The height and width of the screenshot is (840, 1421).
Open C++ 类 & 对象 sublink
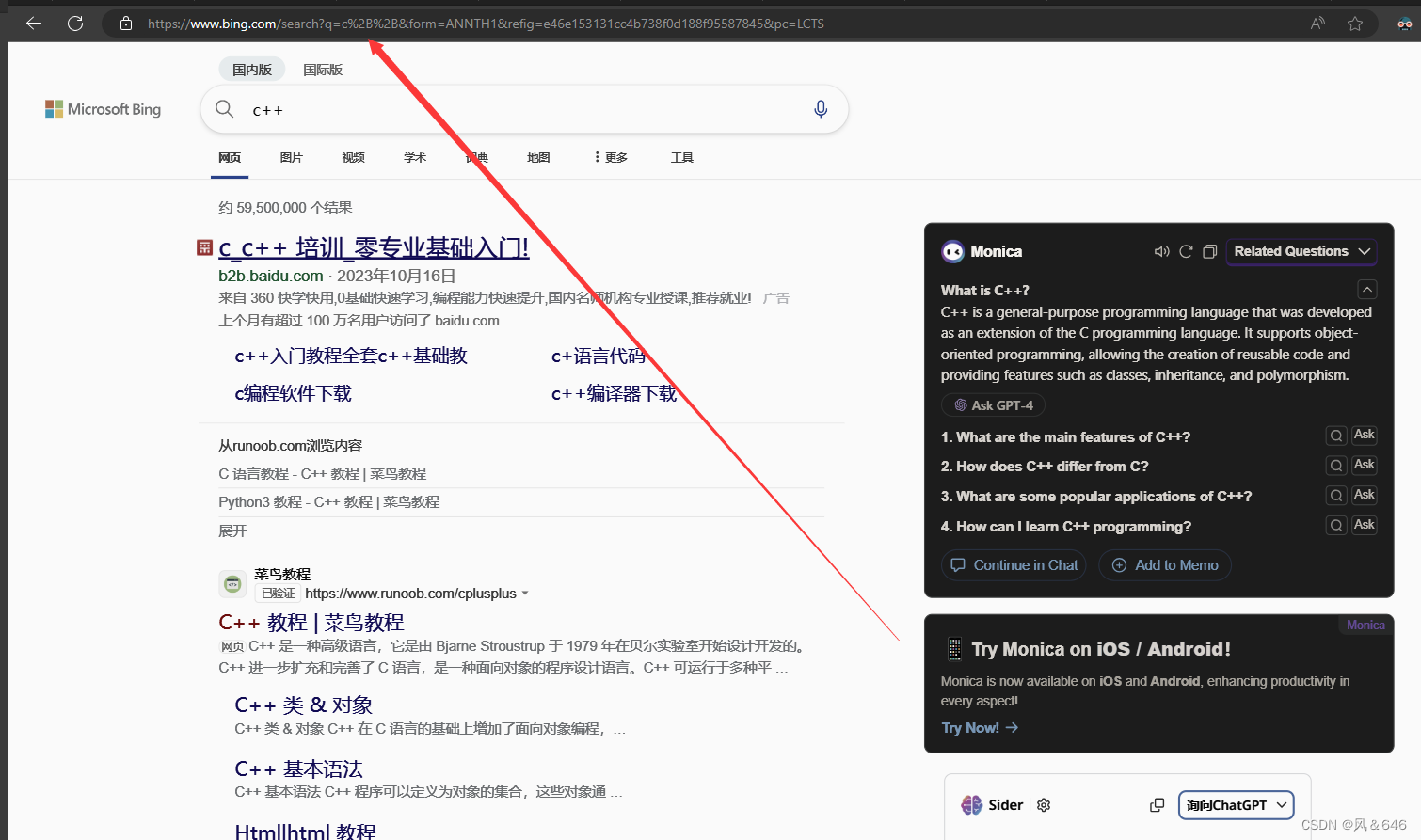pyautogui.click(x=303, y=705)
